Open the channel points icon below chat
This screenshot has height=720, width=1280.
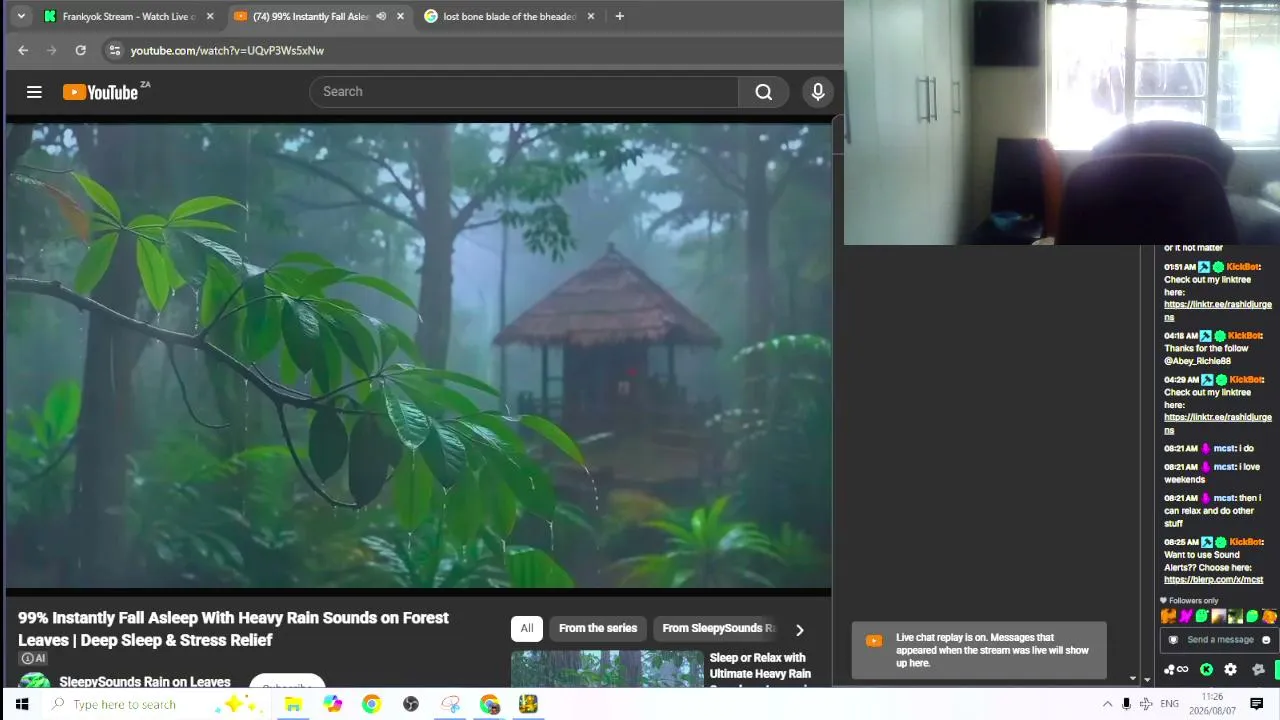(1175, 669)
